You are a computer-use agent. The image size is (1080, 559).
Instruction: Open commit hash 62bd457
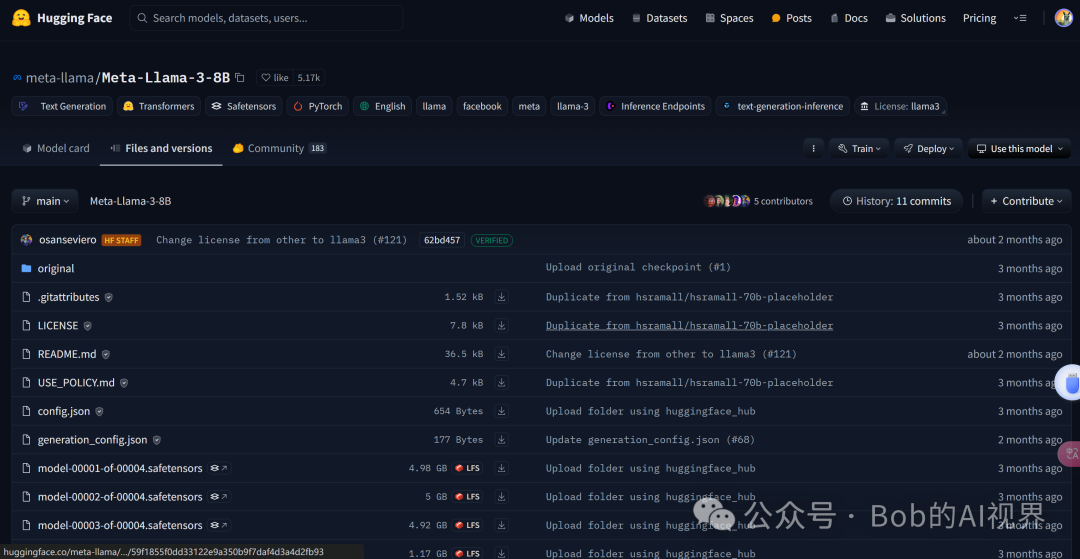coord(442,240)
